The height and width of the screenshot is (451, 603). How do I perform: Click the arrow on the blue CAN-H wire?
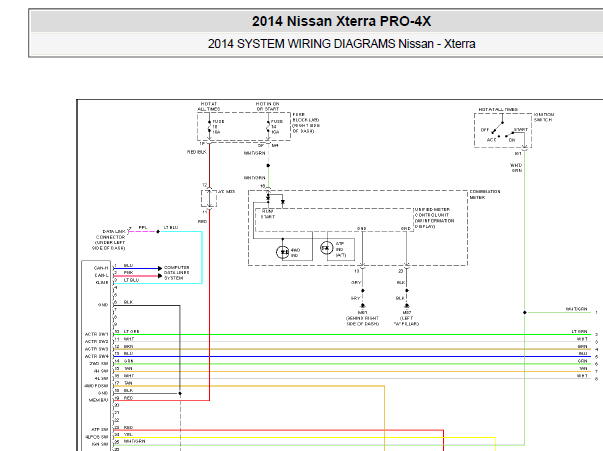pyautogui.click(x=160, y=268)
